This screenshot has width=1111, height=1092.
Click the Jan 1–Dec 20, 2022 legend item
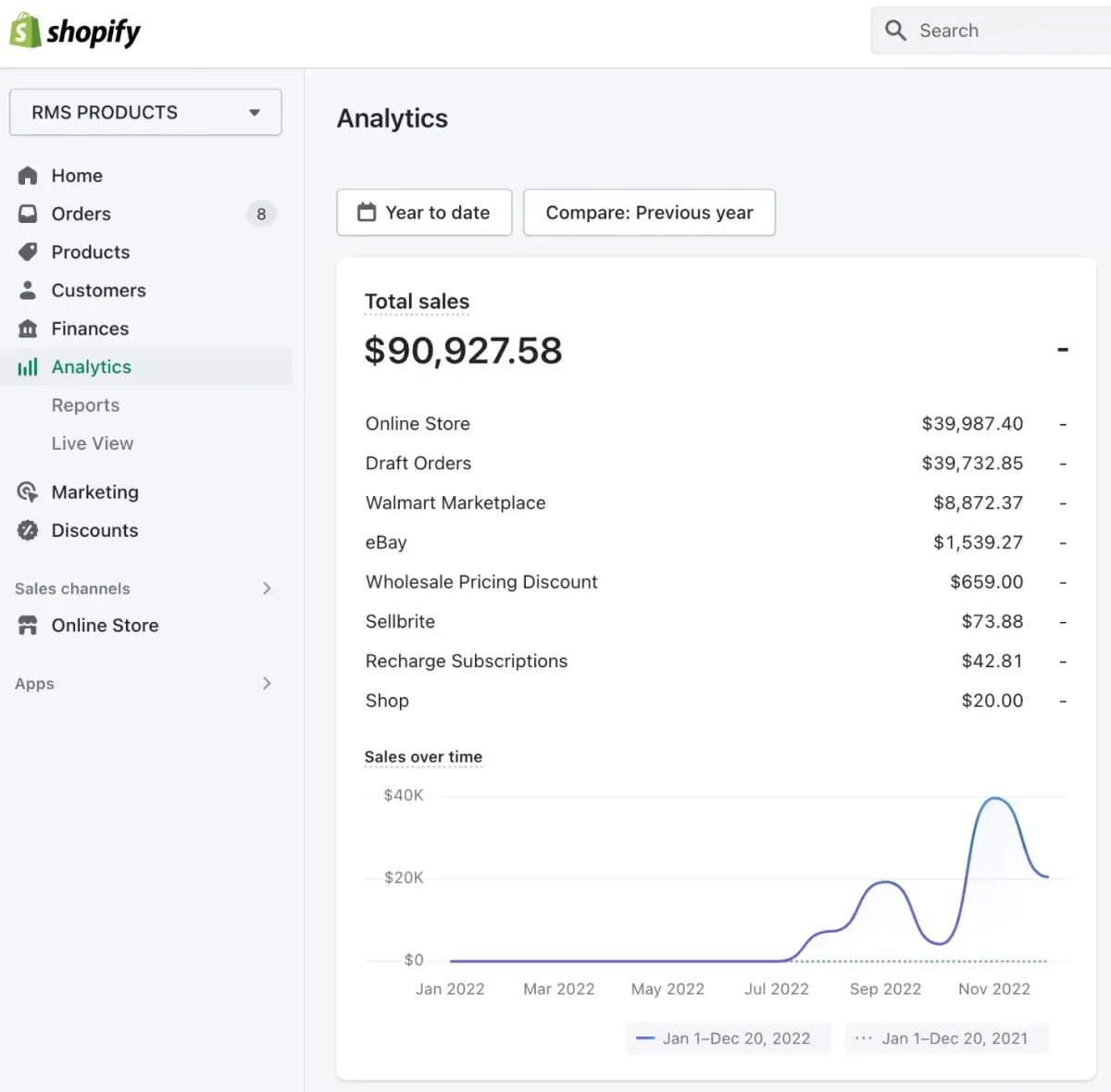point(729,1038)
